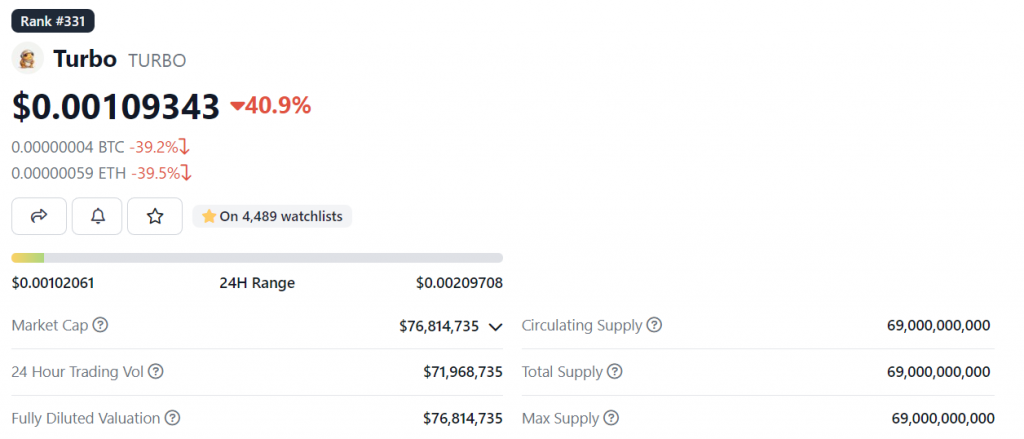Click the TURBO ticker symbol
Image resolution: width=1024 pixels, height=439 pixels.
pos(157,60)
